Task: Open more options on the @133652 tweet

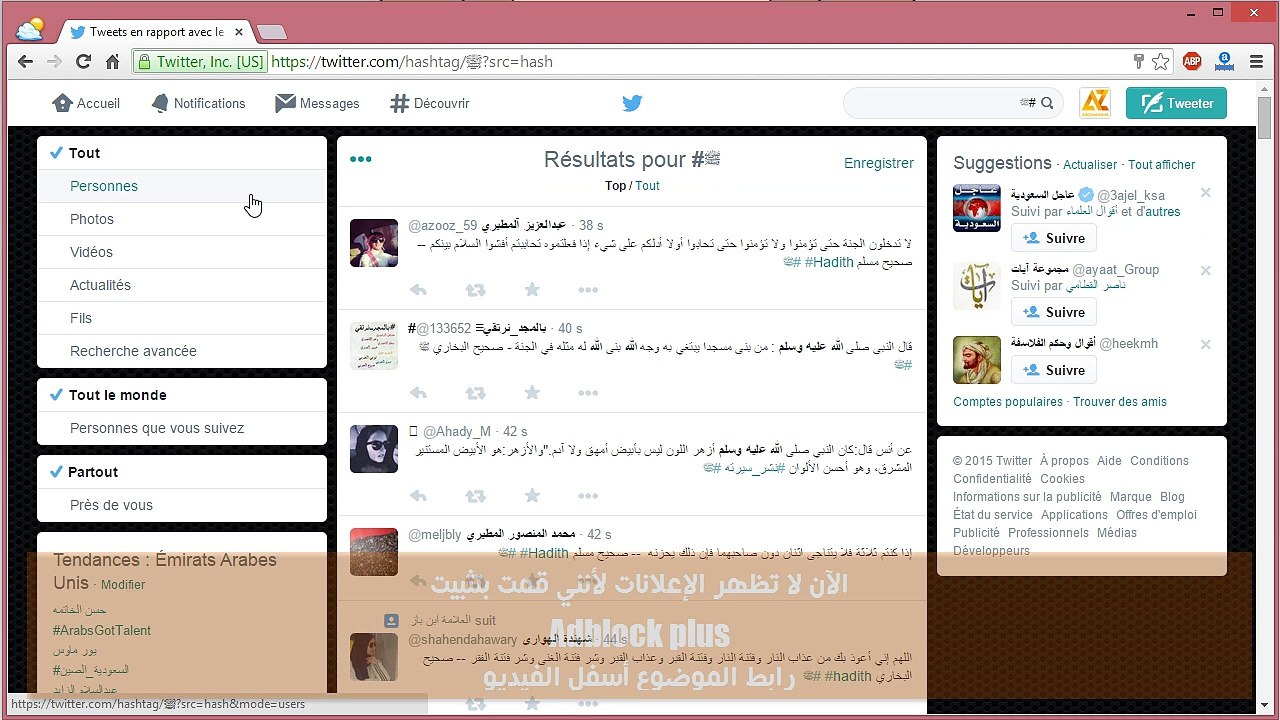Action: pyautogui.click(x=588, y=393)
